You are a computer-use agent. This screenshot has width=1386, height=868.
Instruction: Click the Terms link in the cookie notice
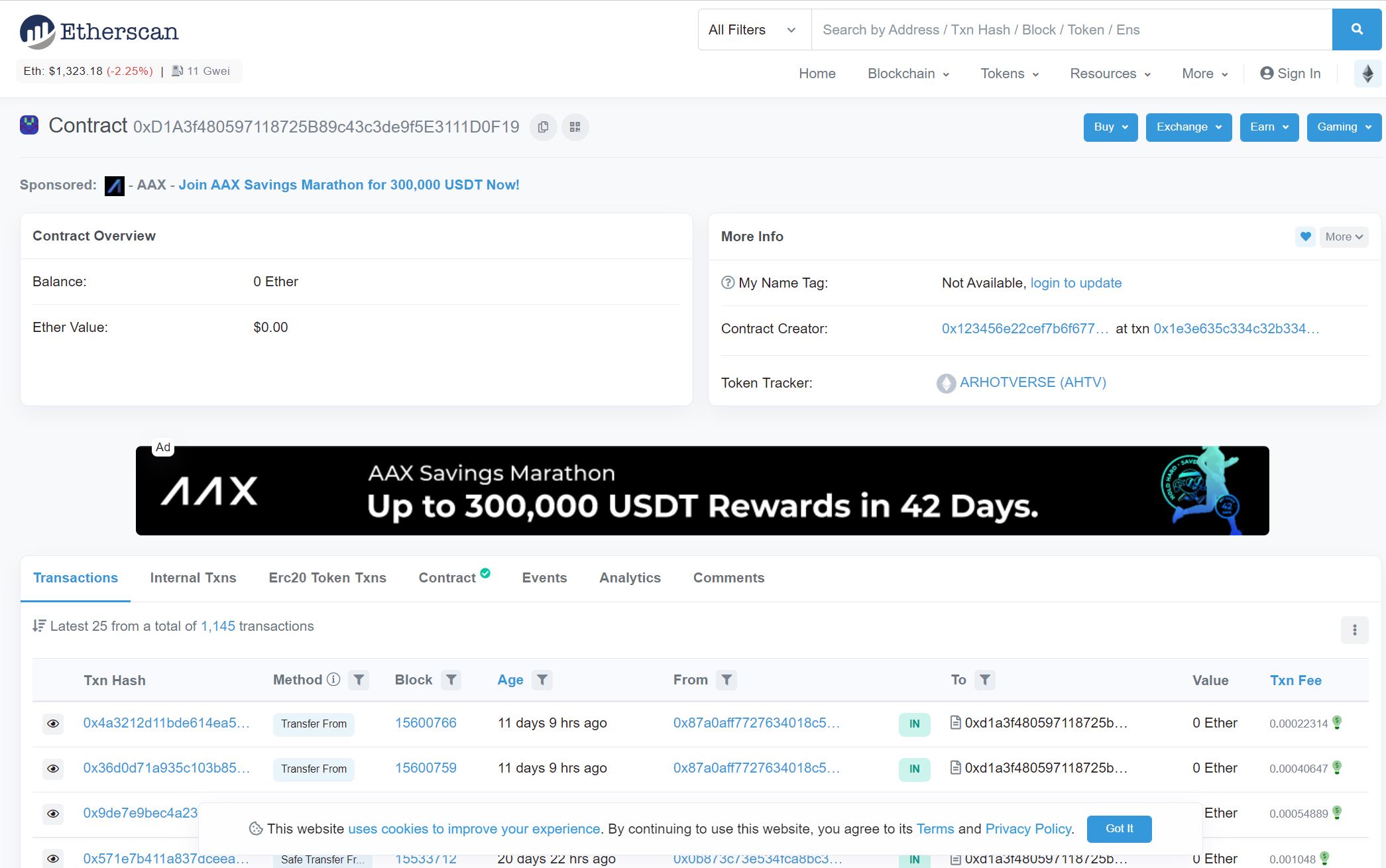(935, 829)
